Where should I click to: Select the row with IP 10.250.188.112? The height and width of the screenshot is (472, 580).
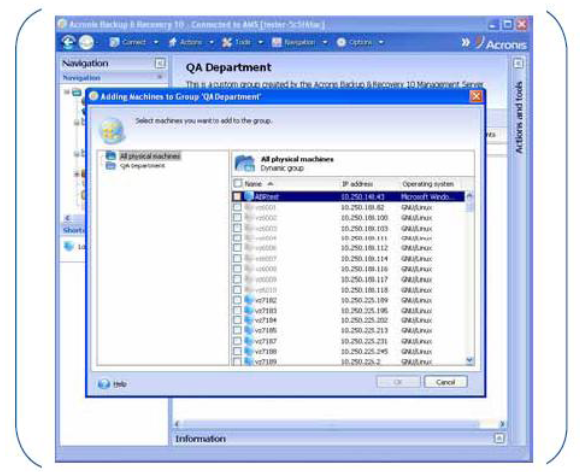point(348,247)
